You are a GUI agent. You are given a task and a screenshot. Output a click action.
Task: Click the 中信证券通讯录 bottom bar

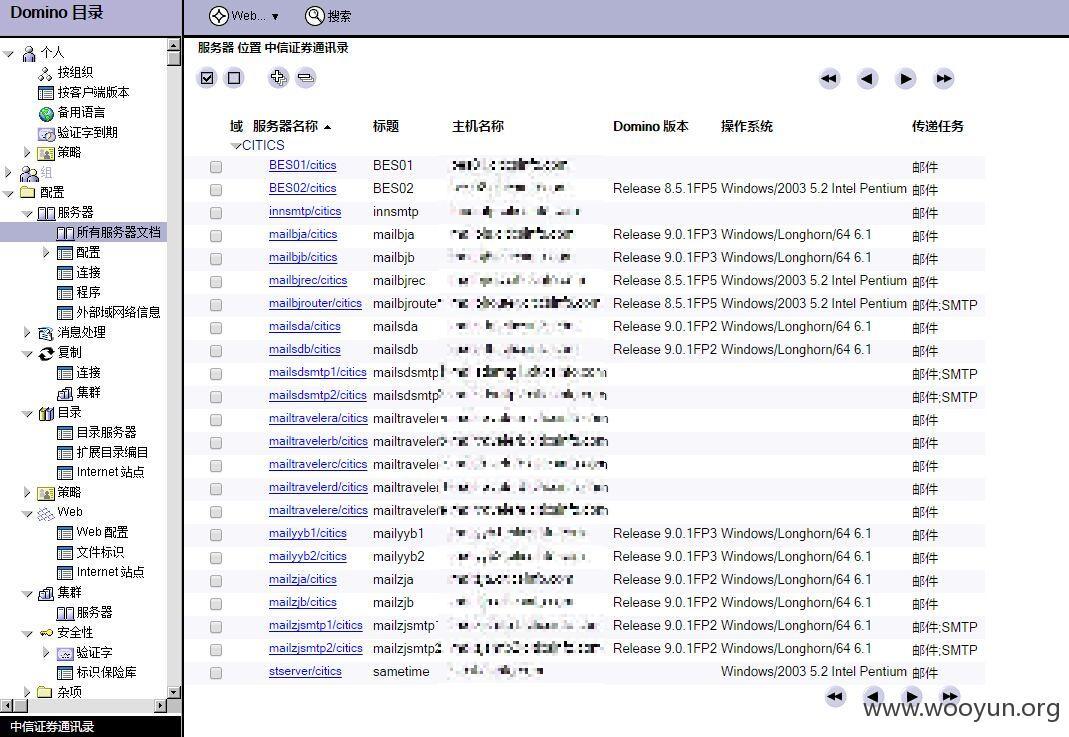click(91, 727)
